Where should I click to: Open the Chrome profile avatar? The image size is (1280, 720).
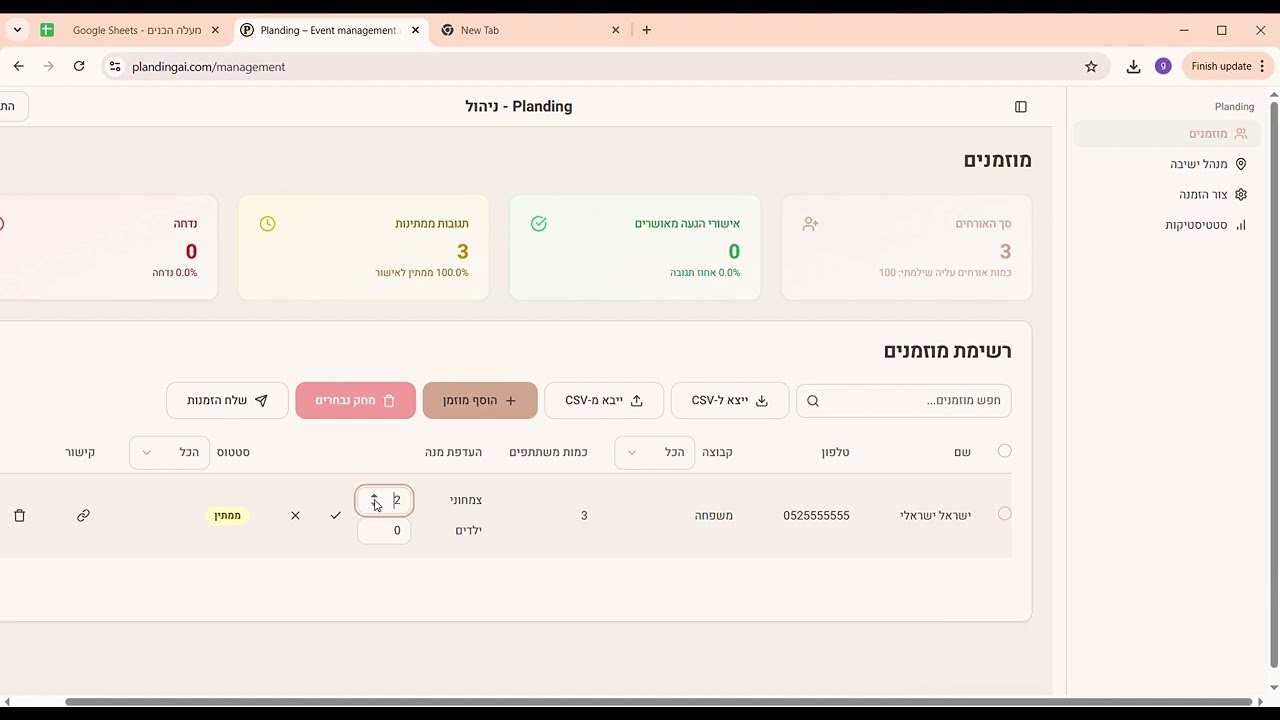point(1162,66)
